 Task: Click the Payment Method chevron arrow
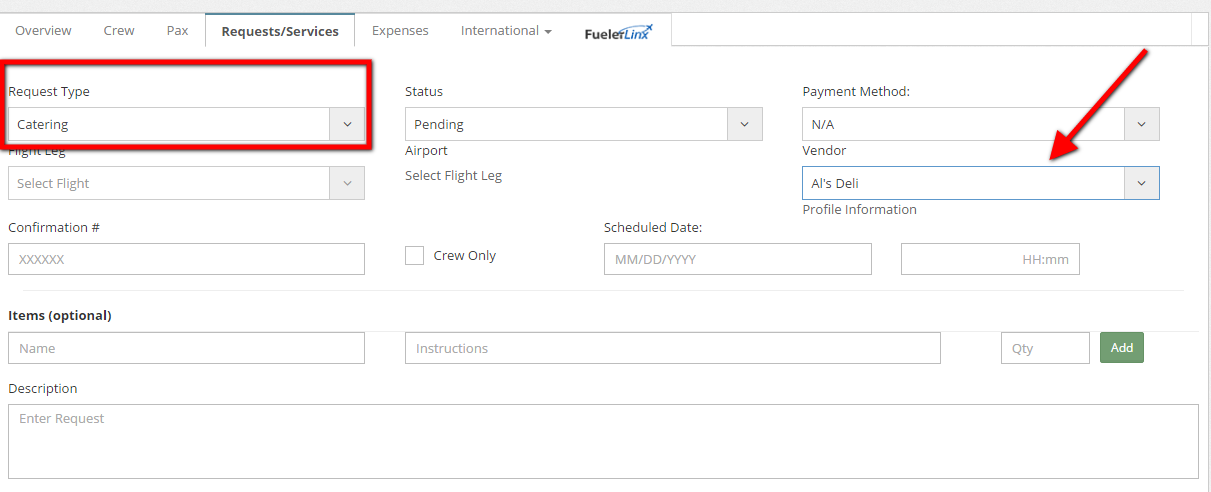coord(1142,124)
